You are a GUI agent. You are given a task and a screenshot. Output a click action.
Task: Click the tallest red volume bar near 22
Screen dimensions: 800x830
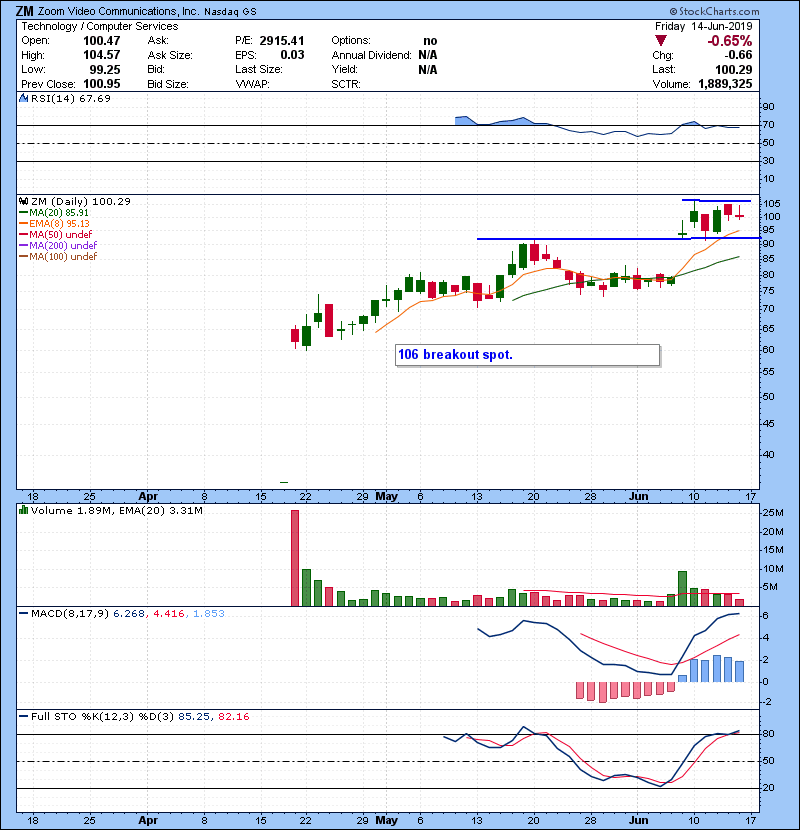click(295, 558)
